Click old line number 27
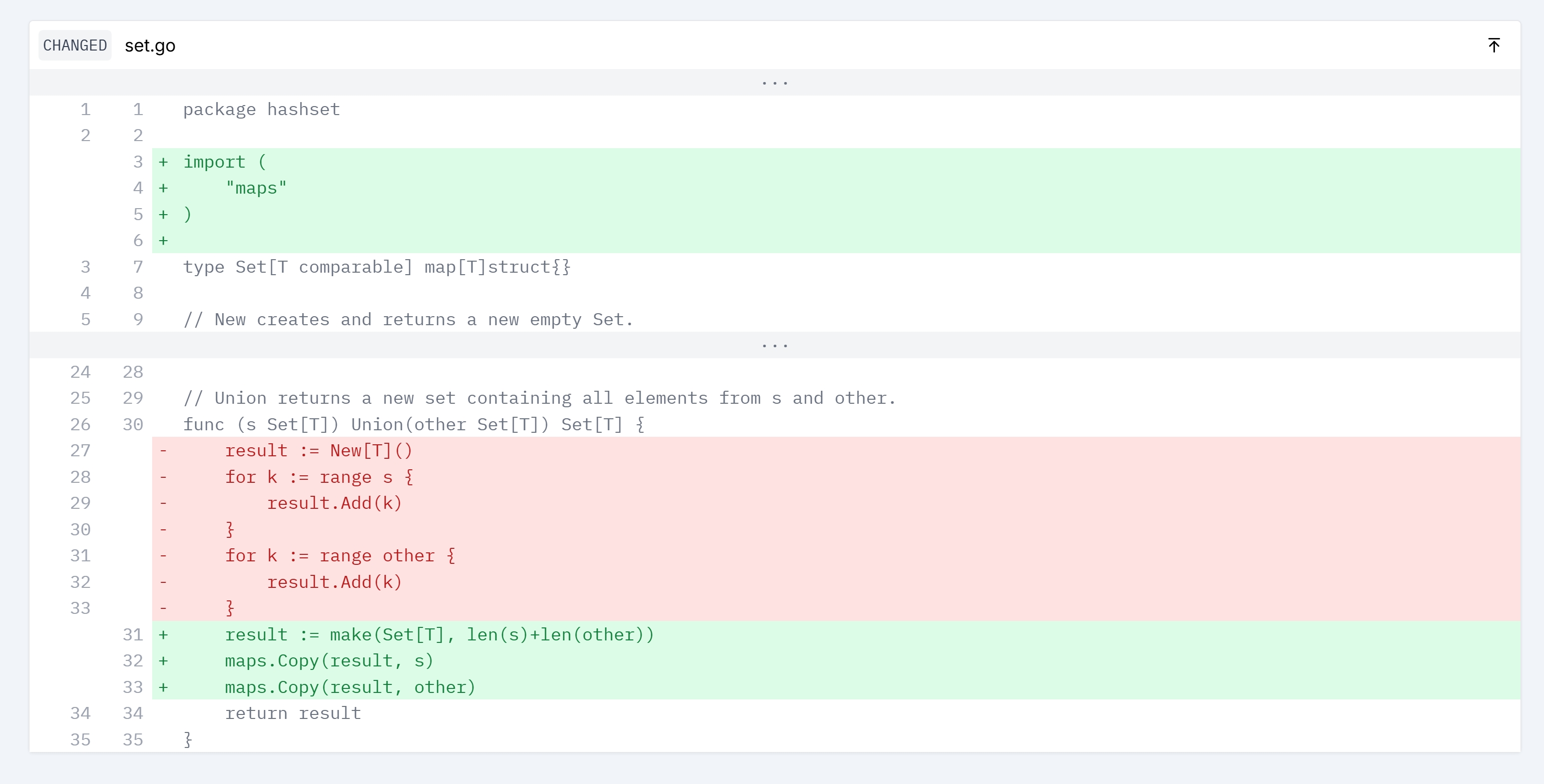The height and width of the screenshot is (784, 1544). point(80,451)
